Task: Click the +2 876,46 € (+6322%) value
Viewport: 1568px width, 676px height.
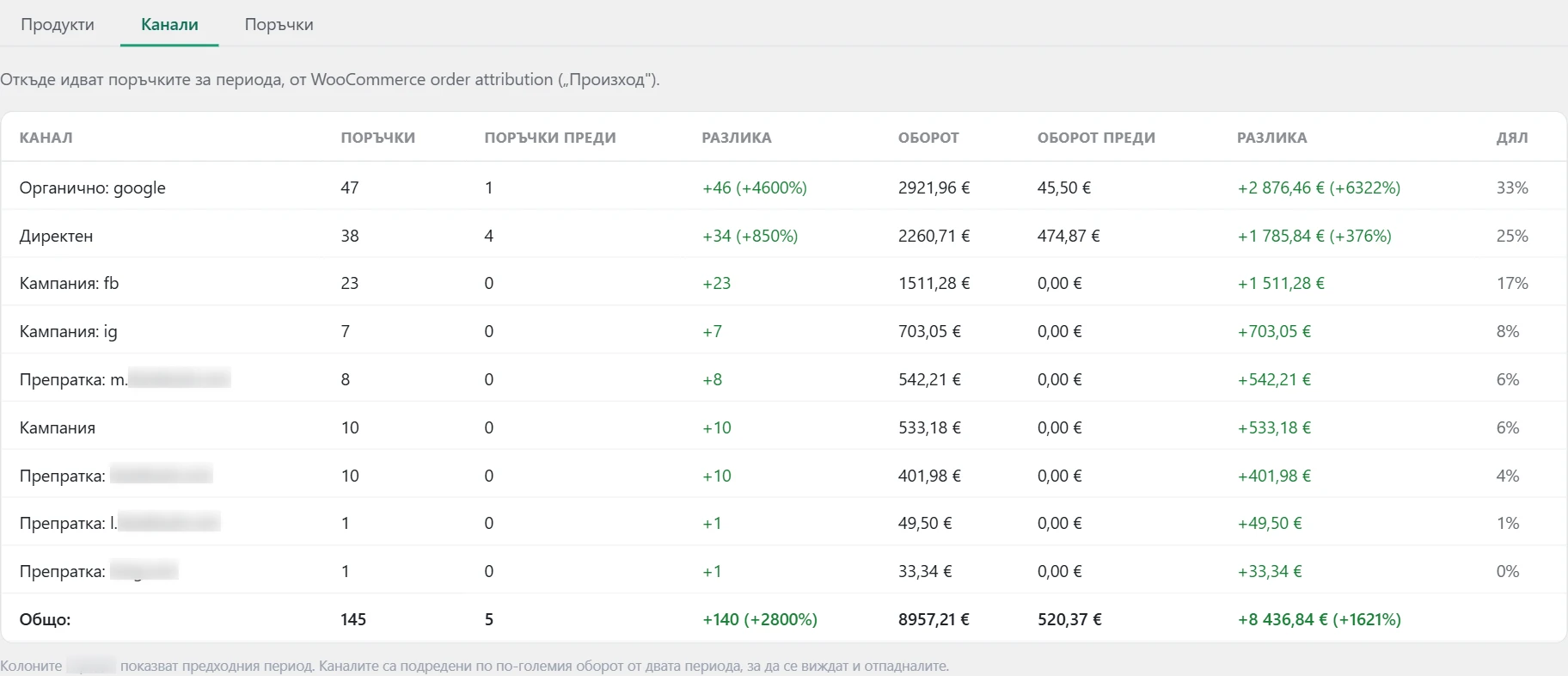Action: [x=1319, y=187]
